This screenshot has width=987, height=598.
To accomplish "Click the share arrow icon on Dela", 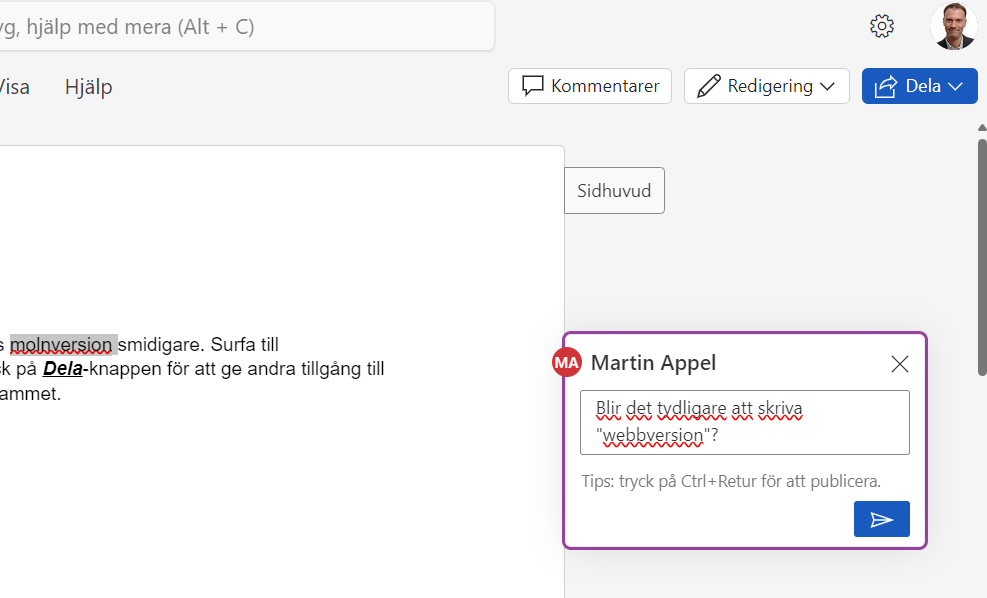I will [x=885, y=87].
